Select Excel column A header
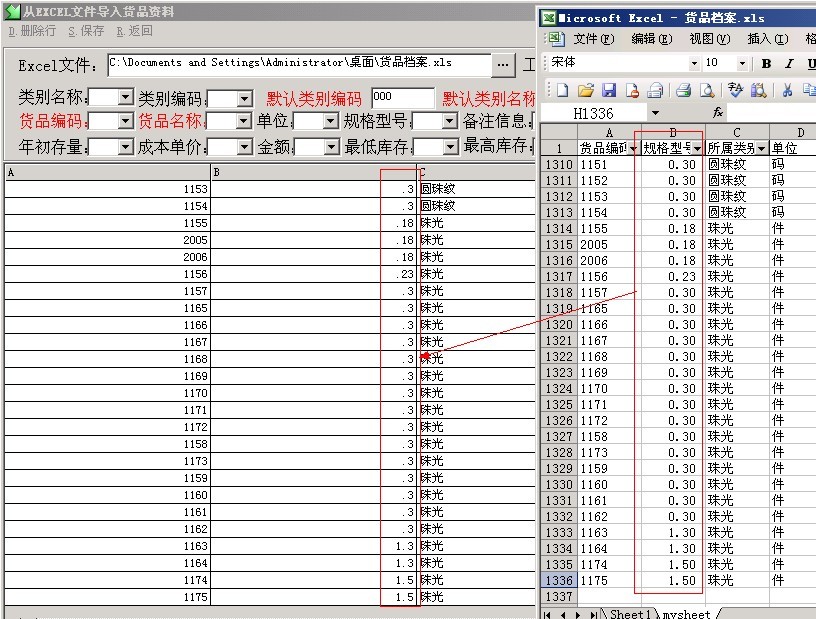Screen dimensions: 816x619 click(609, 132)
